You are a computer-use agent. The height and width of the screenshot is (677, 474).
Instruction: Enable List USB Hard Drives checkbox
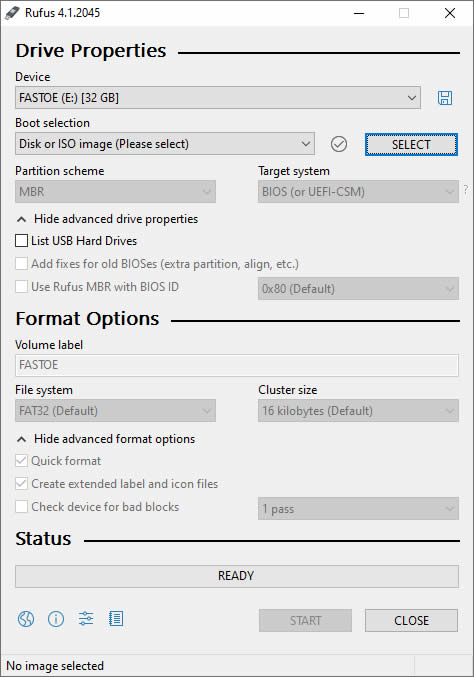pos(22,240)
